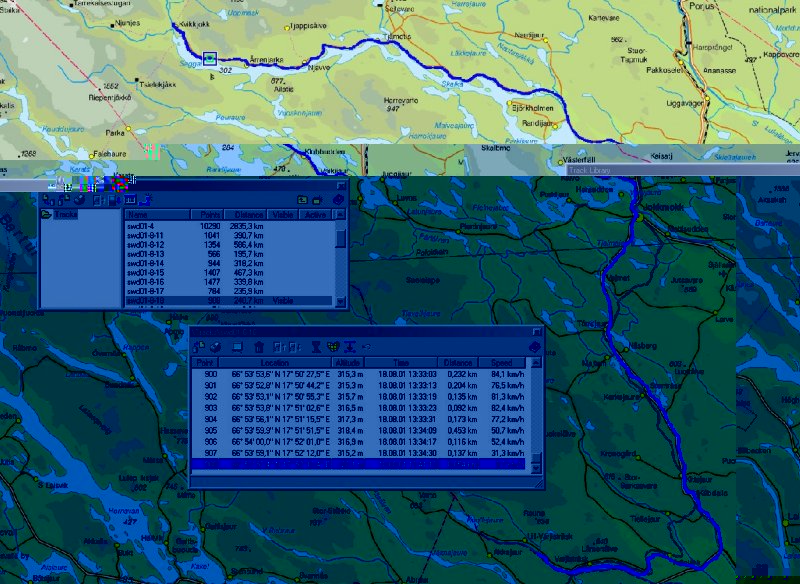Click the folder-up icon in Track Library toolbar
Viewport: 800px width, 584px height.
coord(303,200)
